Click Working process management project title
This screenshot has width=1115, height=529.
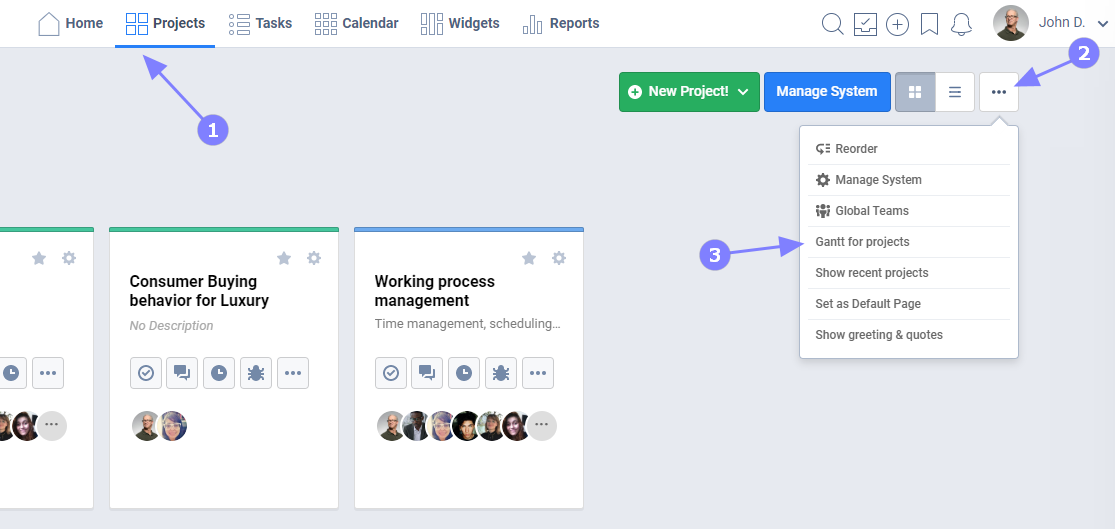click(435, 291)
